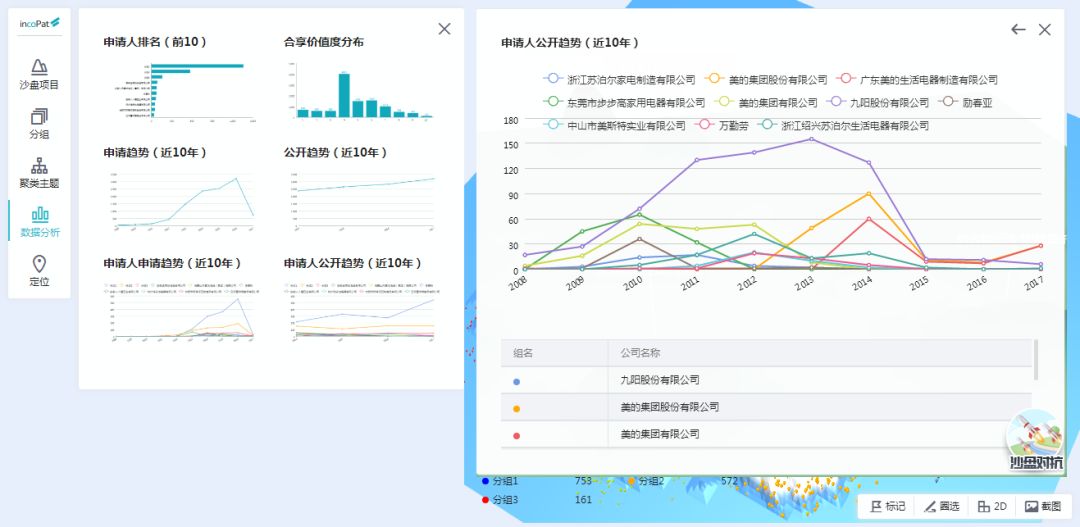Screen dimensions: 1080x527
Task: Open the 沙盘对抗 rocket badge
Action: tap(1035, 441)
